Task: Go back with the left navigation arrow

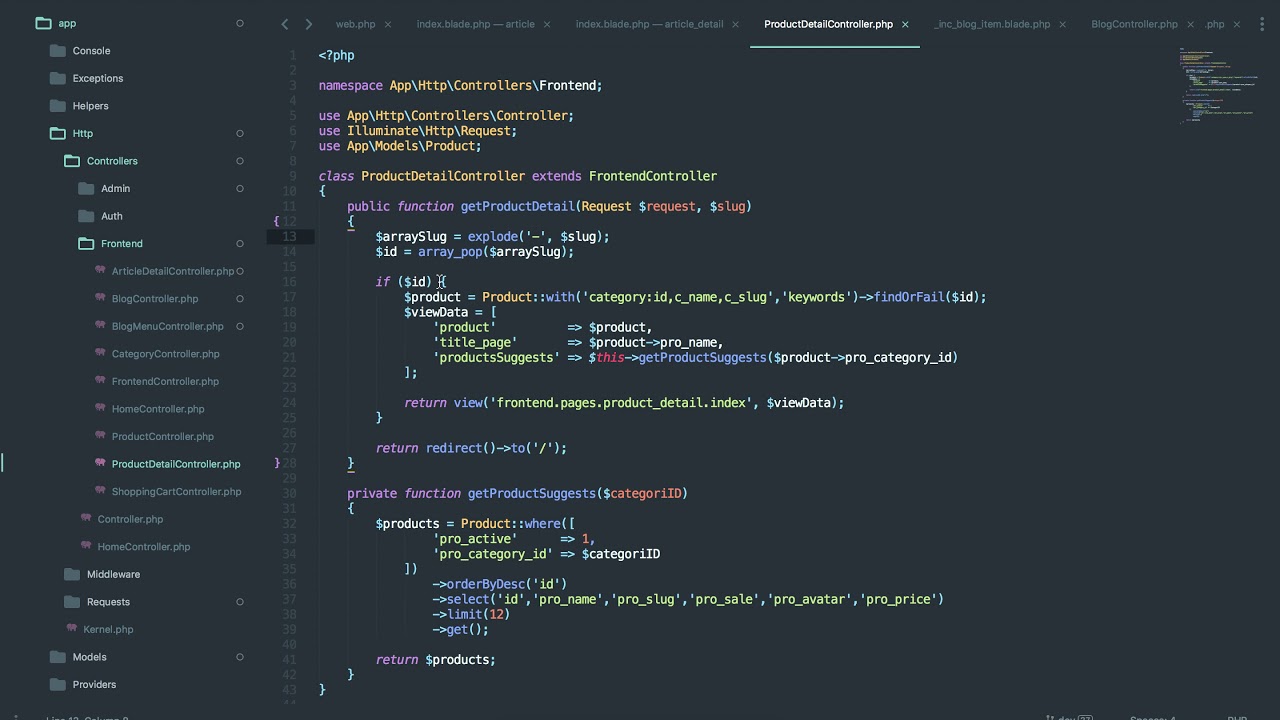Action: pos(285,24)
